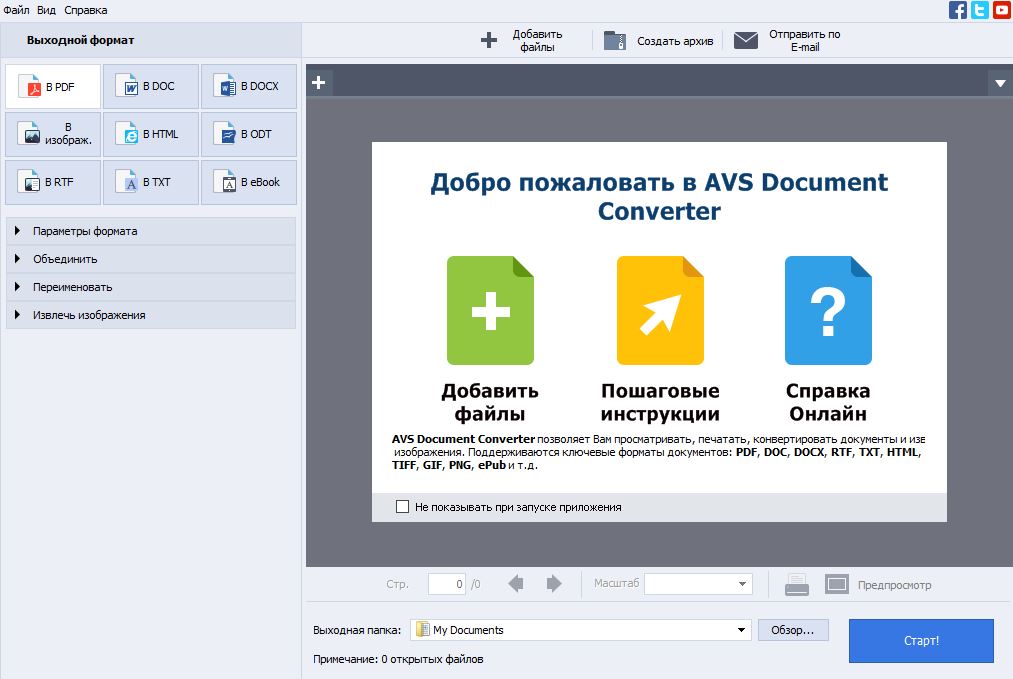
Task: Expand the Переименовать section
Action: 151,287
